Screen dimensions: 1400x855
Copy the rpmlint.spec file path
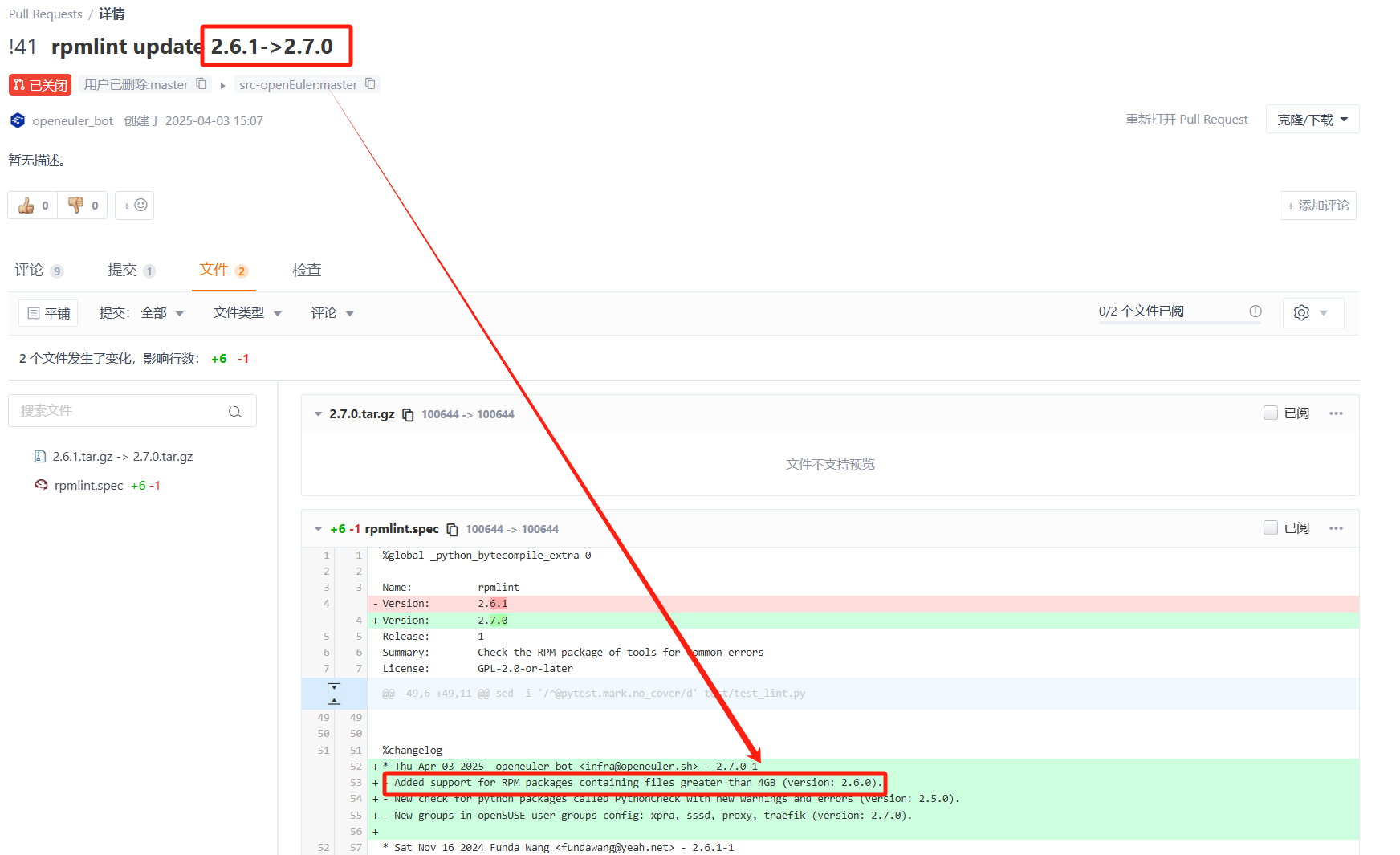(452, 530)
